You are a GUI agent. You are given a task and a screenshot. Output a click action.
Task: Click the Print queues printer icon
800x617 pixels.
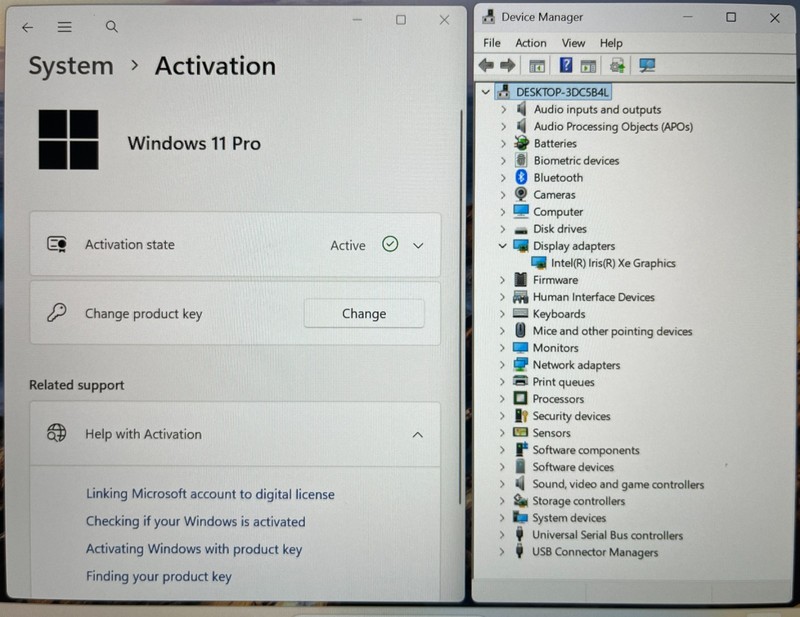[520, 381]
